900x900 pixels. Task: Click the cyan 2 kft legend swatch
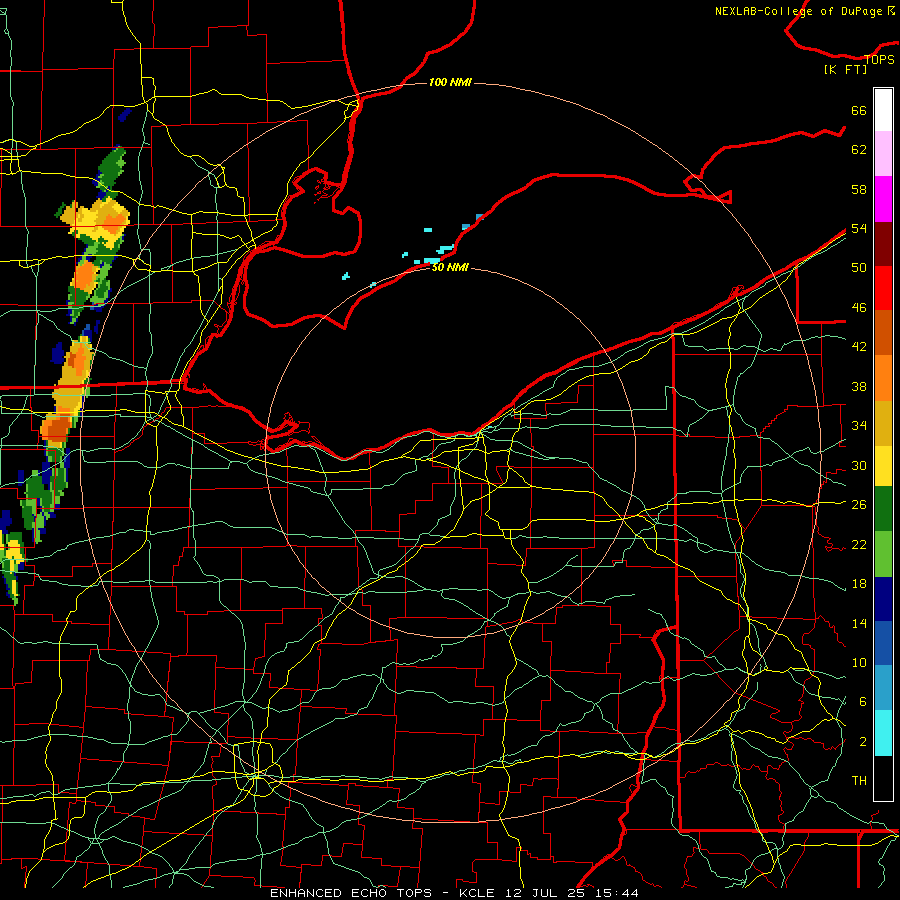coord(883,733)
